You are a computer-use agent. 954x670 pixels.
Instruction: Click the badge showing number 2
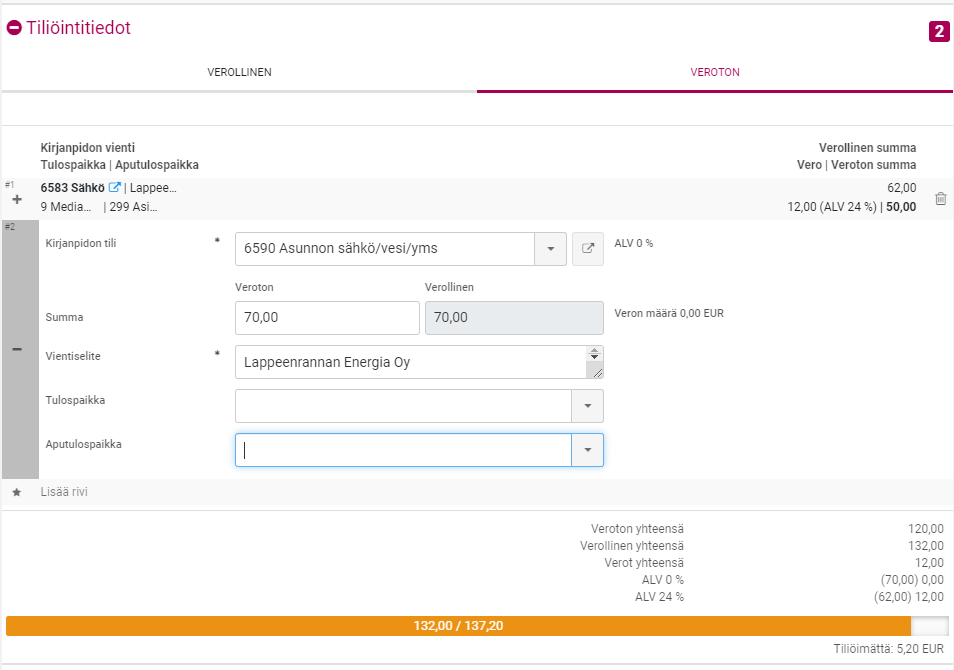(x=938, y=32)
